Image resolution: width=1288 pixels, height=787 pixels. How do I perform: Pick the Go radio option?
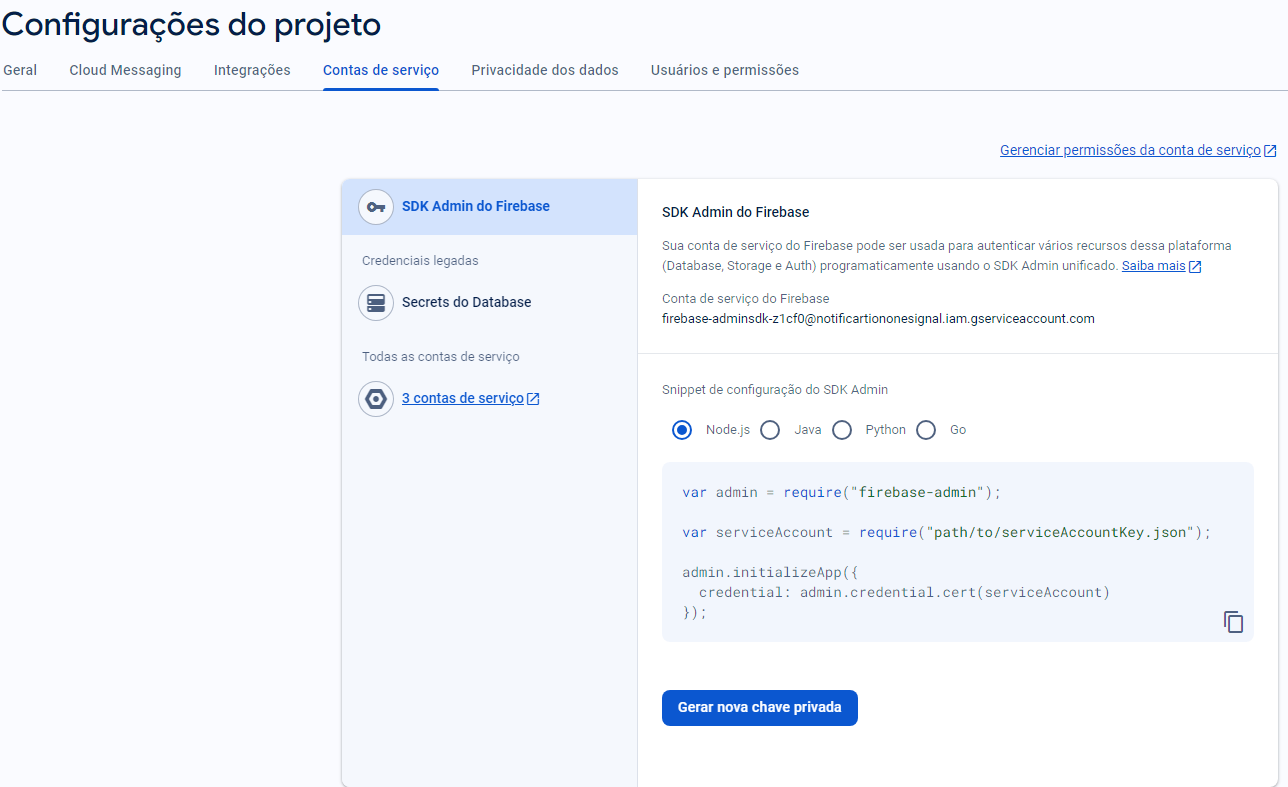coord(926,430)
